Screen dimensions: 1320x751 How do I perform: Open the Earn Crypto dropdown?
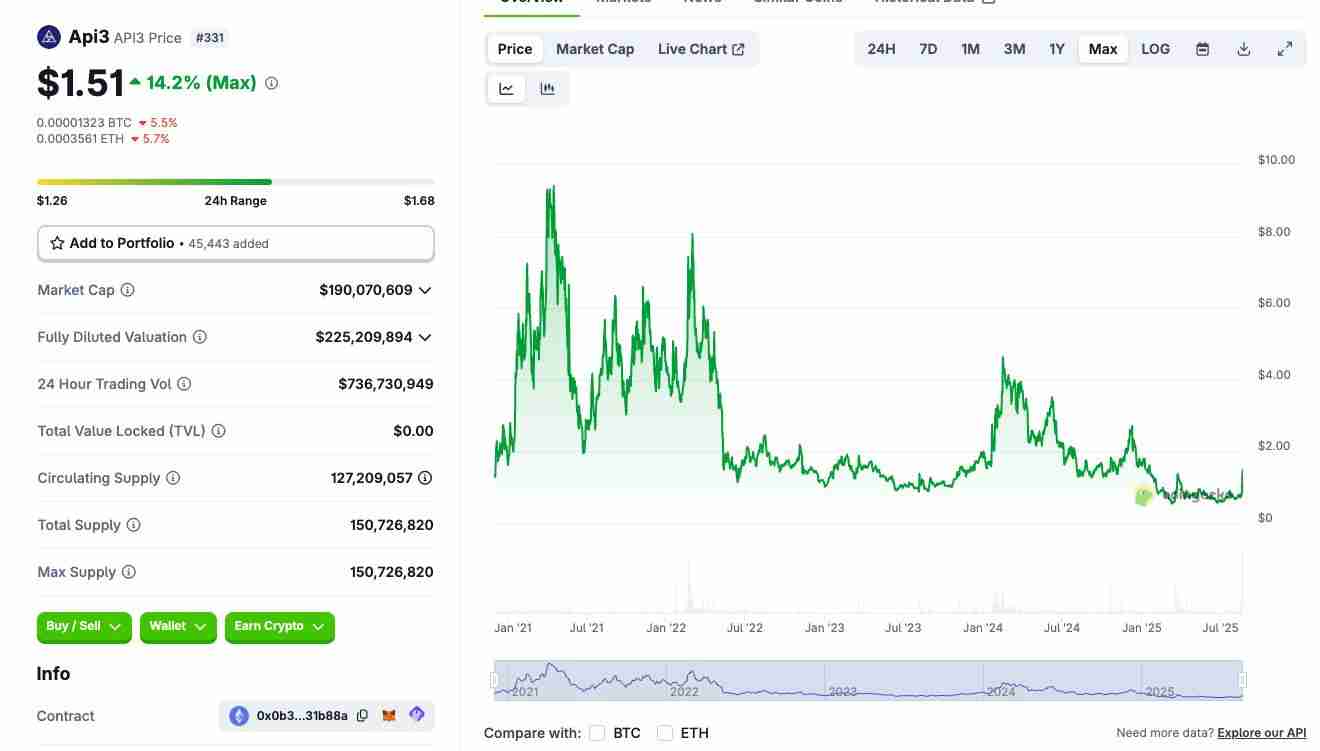coord(279,627)
